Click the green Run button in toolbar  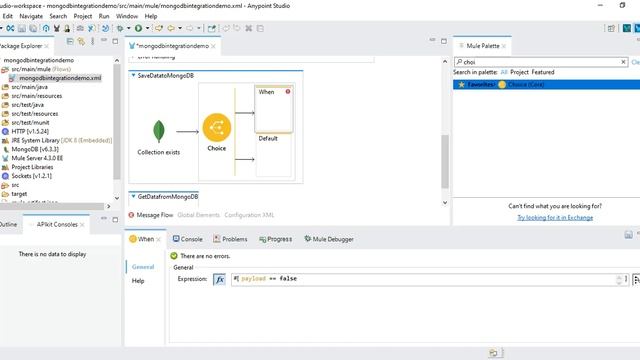point(138,28)
